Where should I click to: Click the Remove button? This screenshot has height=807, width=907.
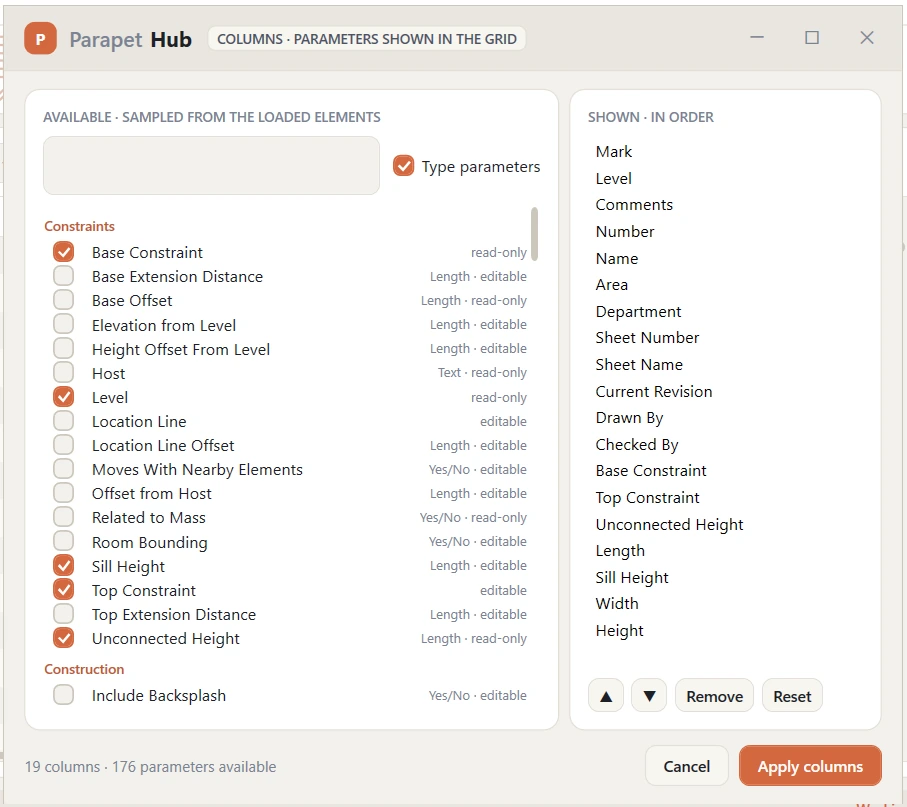714,696
